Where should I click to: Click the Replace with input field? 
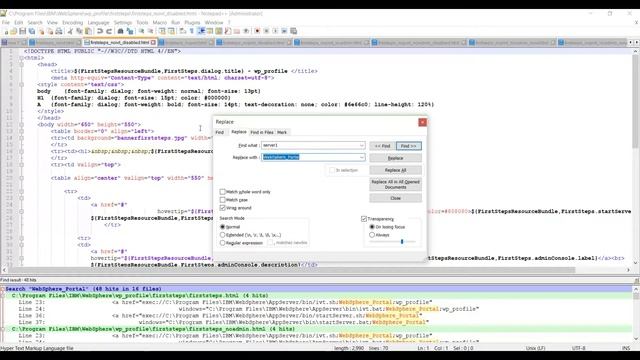point(313,157)
